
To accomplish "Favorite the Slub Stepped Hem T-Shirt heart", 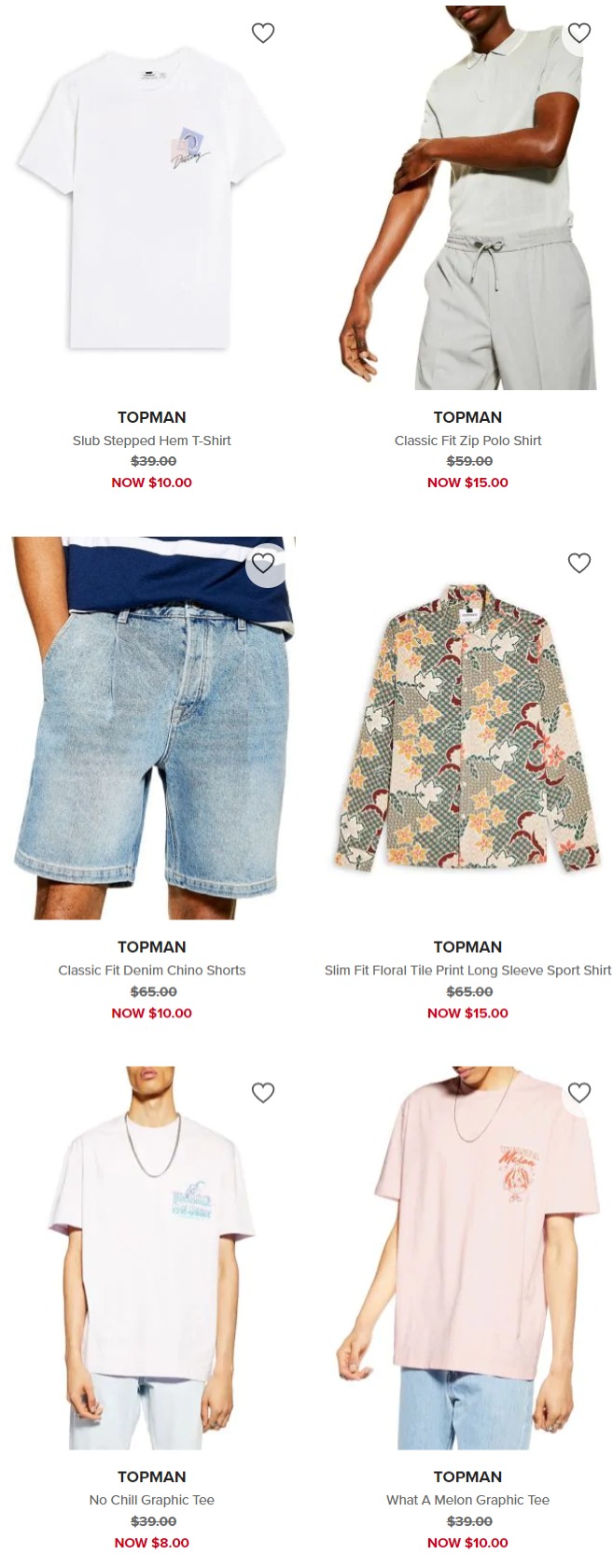I will tap(263, 33).
